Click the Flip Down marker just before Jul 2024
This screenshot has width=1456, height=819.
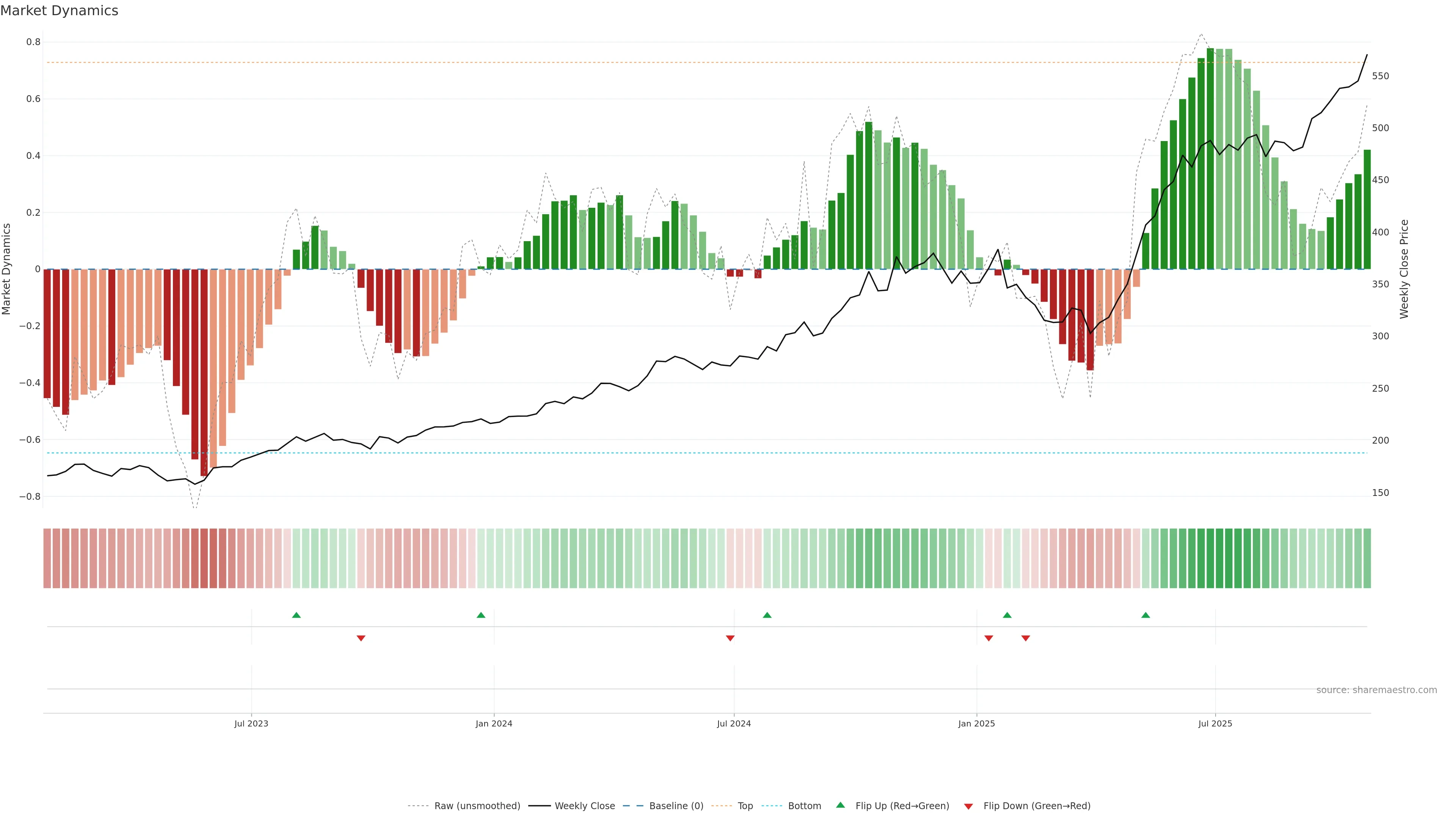[x=730, y=638]
